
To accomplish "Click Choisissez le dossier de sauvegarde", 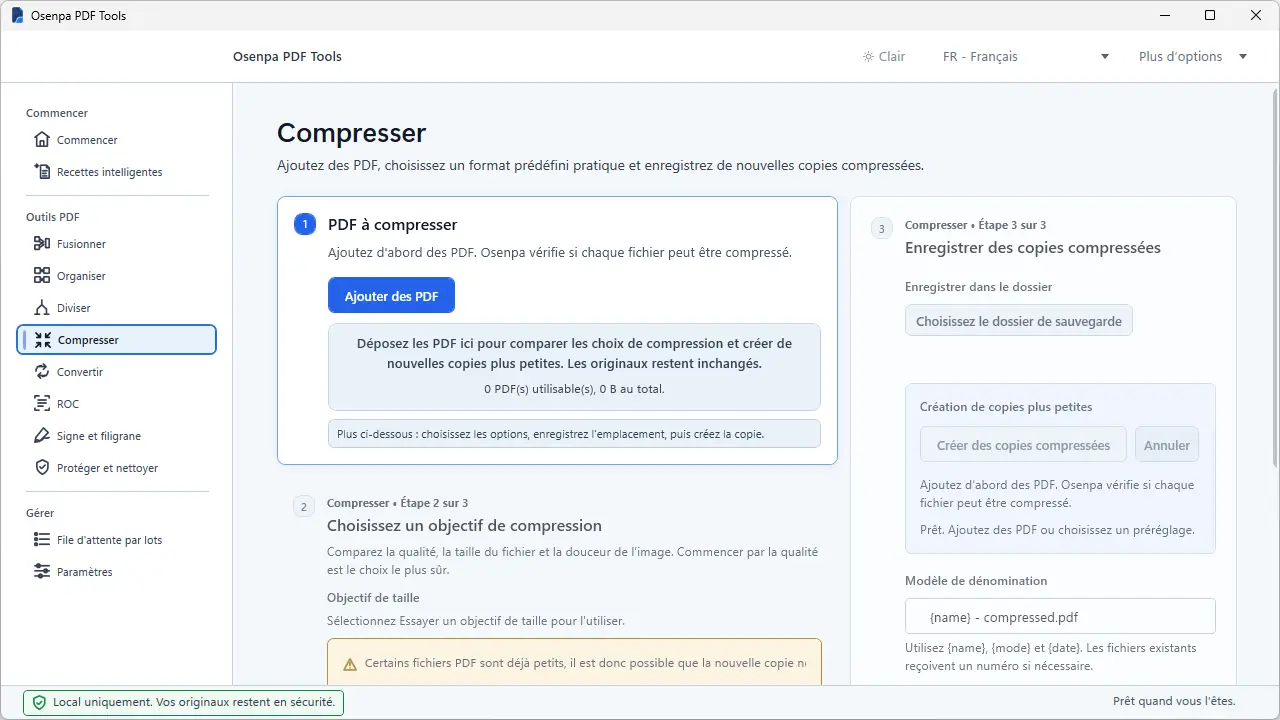I will 1019,321.
